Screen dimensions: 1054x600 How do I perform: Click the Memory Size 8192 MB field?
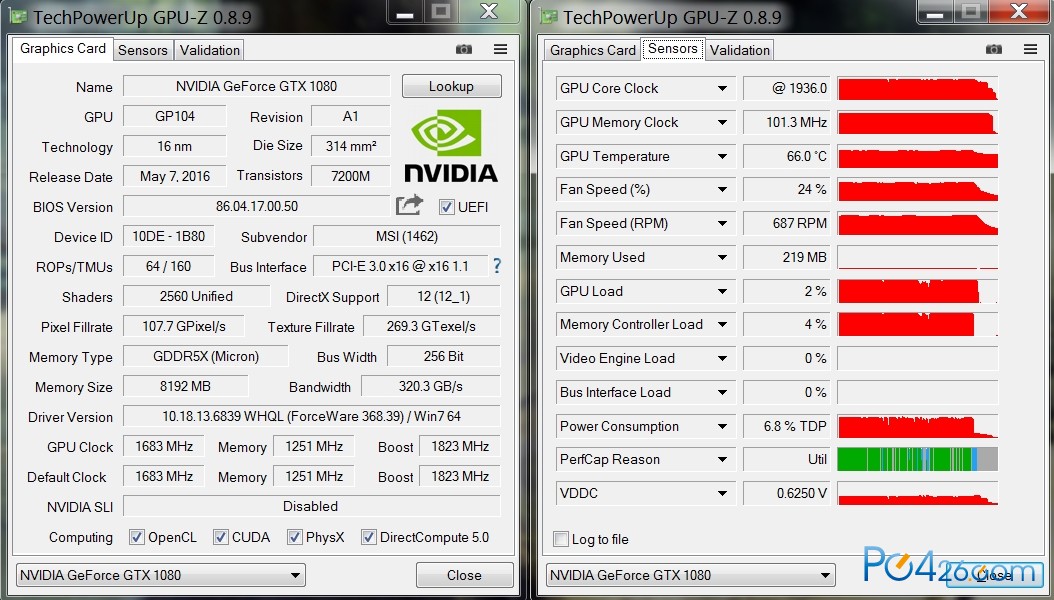point(186,386)
